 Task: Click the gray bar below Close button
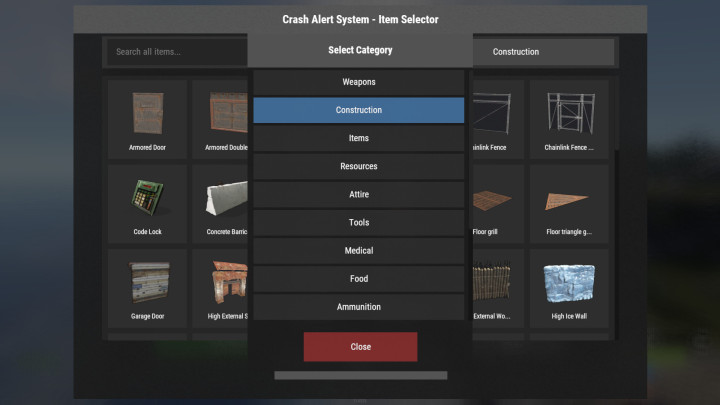tap(360, 376)
